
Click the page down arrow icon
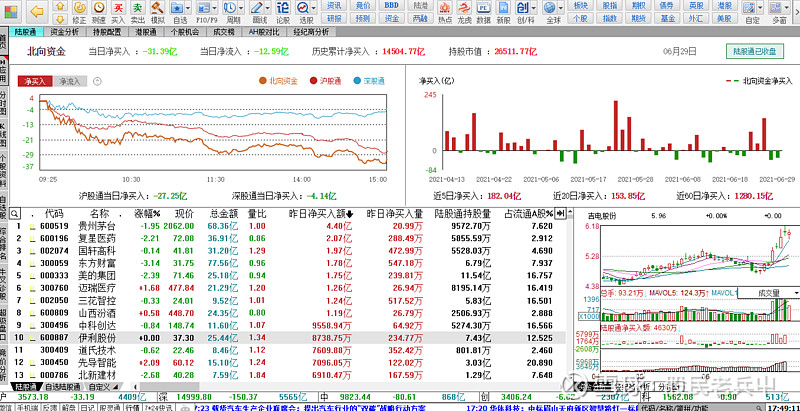(60, 18)
